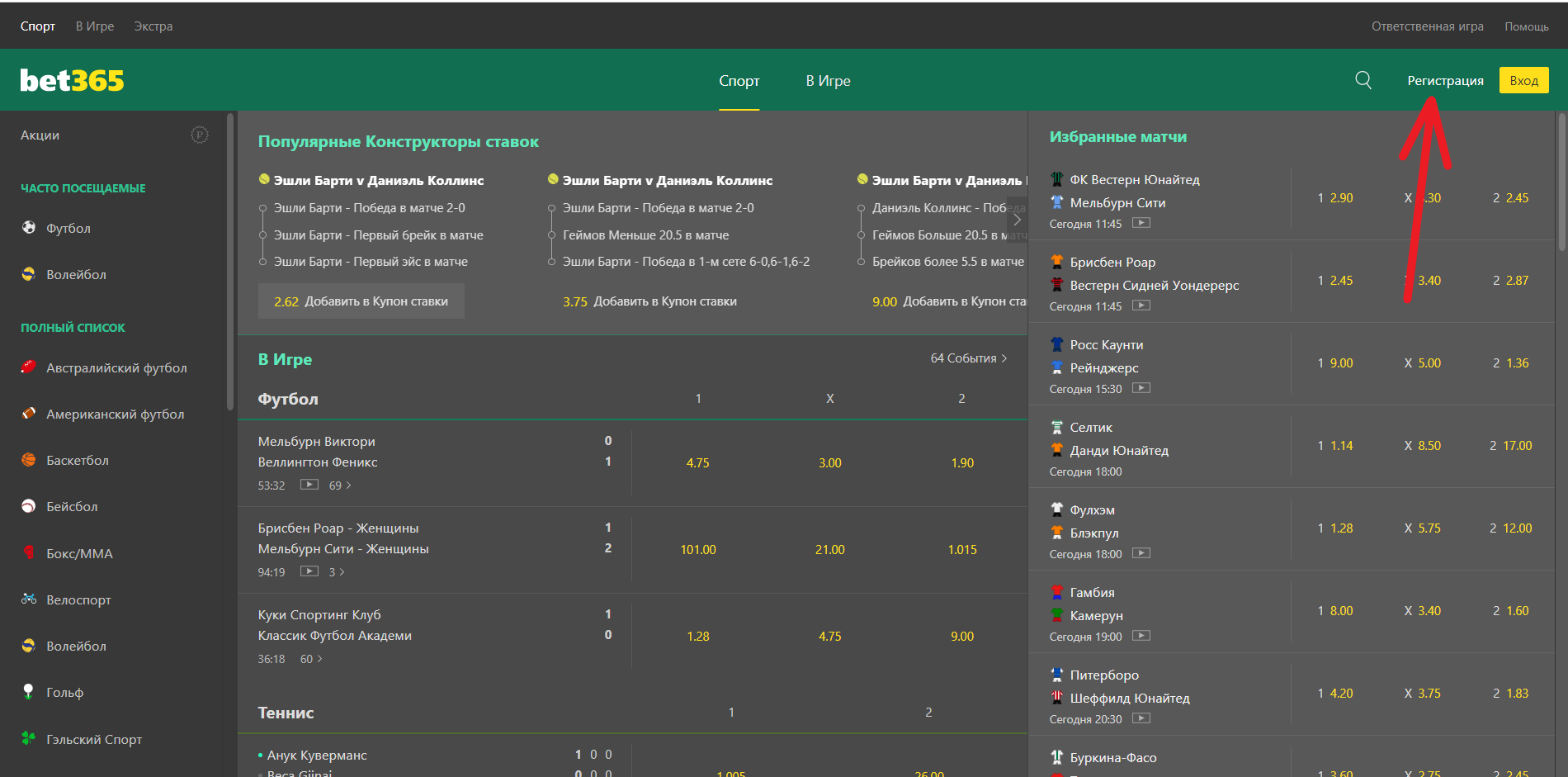Select В Игре tab in green header
Image resolution: width=1568 pixels, height=777 pixels.
click(x=828, y=81)
